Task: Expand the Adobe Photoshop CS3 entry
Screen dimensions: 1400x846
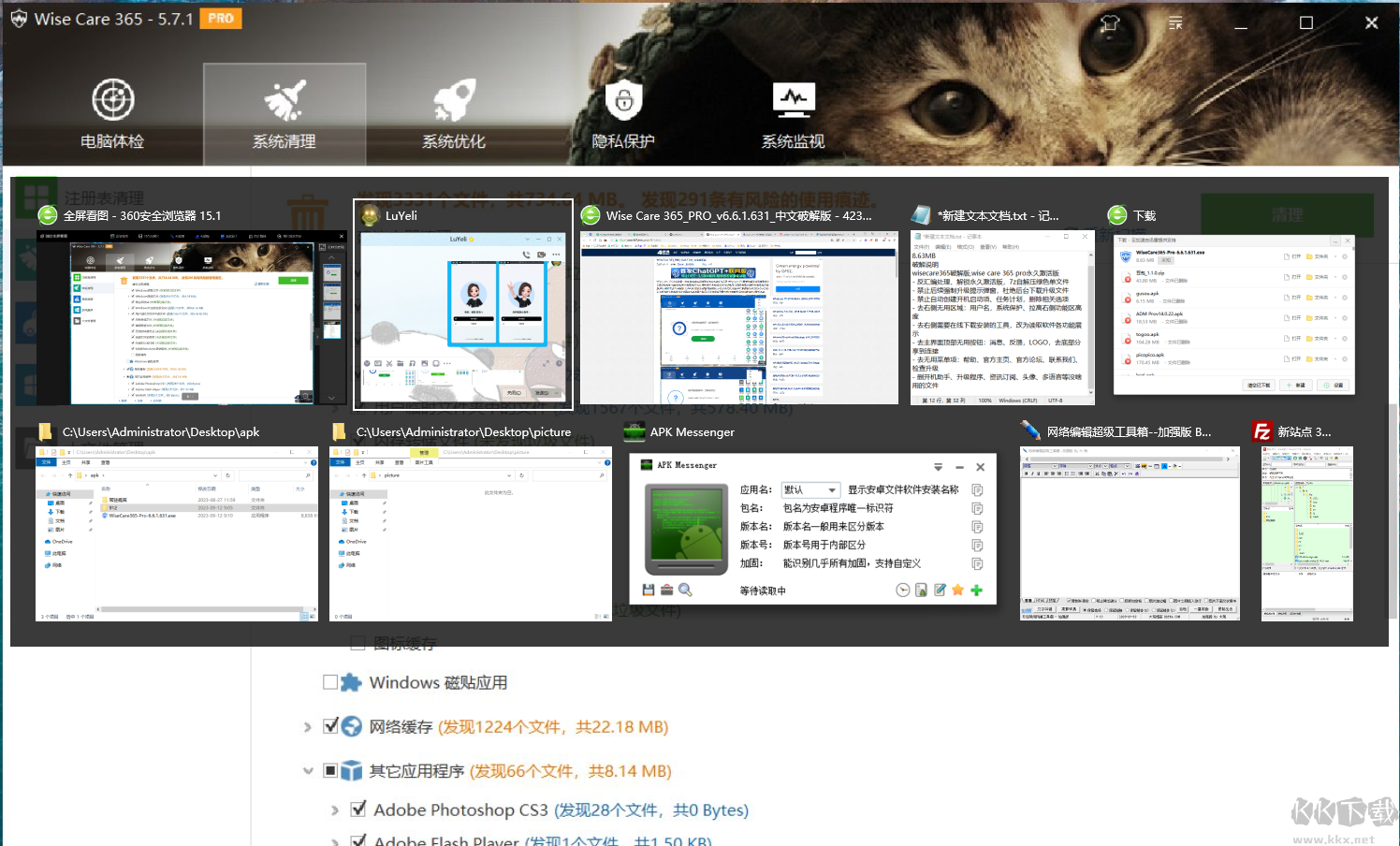Action: click(x=334, y=809)
